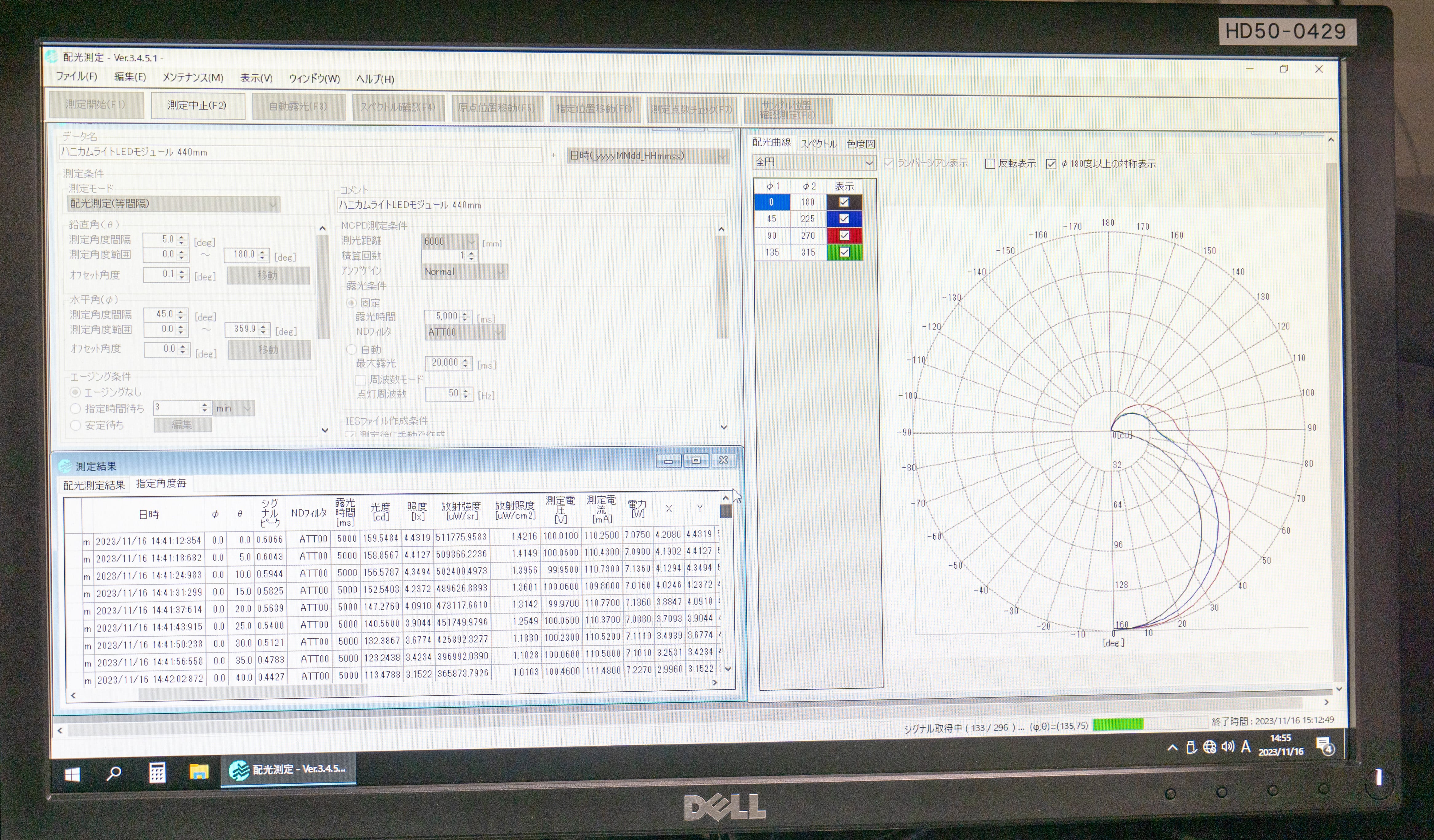Open the メンテナンス(M) menu
This screenshot has width=1434, height=840.
click(x=193, y=77)
